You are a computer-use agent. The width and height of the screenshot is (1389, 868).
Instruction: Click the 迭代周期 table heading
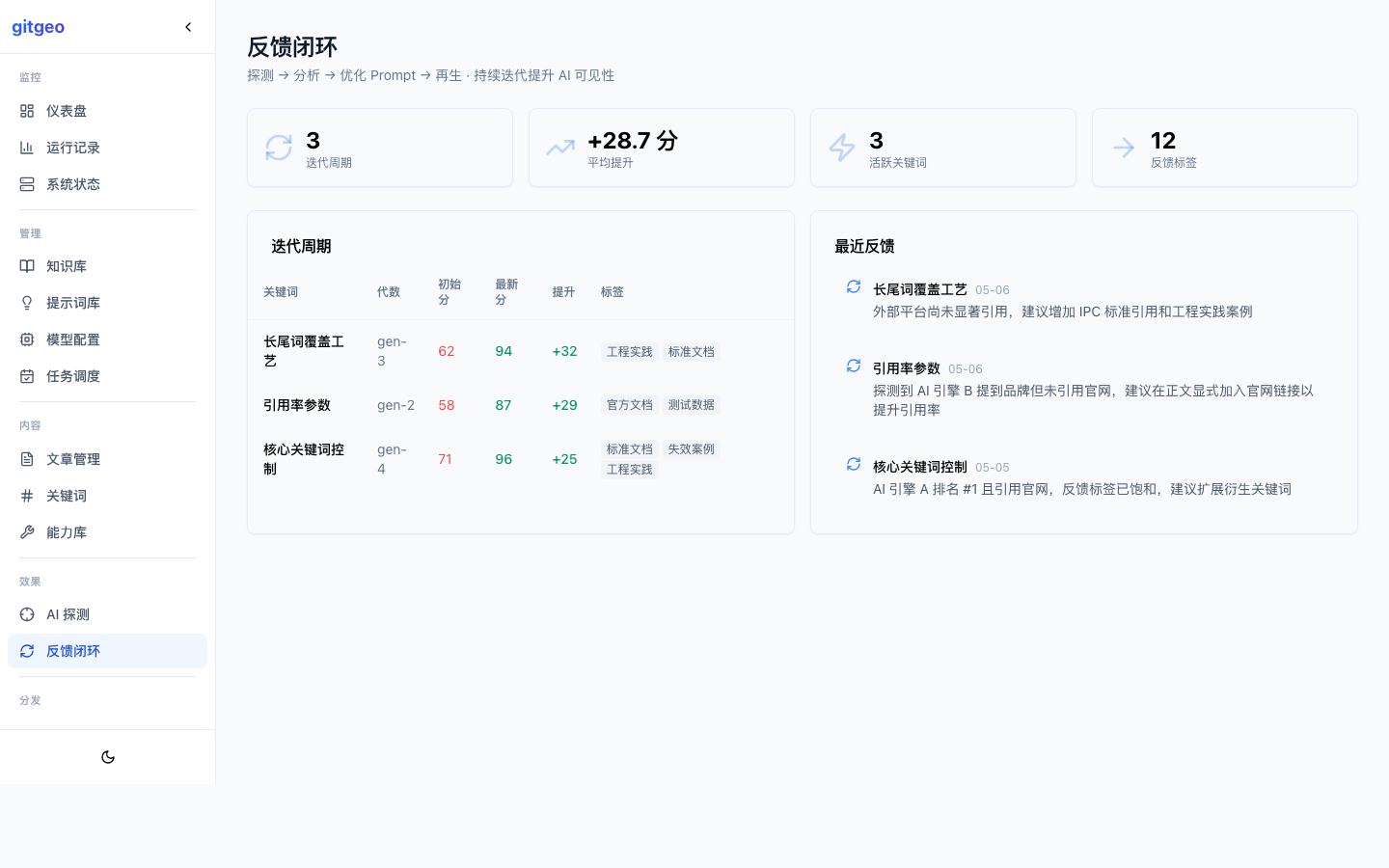point(301,246)
